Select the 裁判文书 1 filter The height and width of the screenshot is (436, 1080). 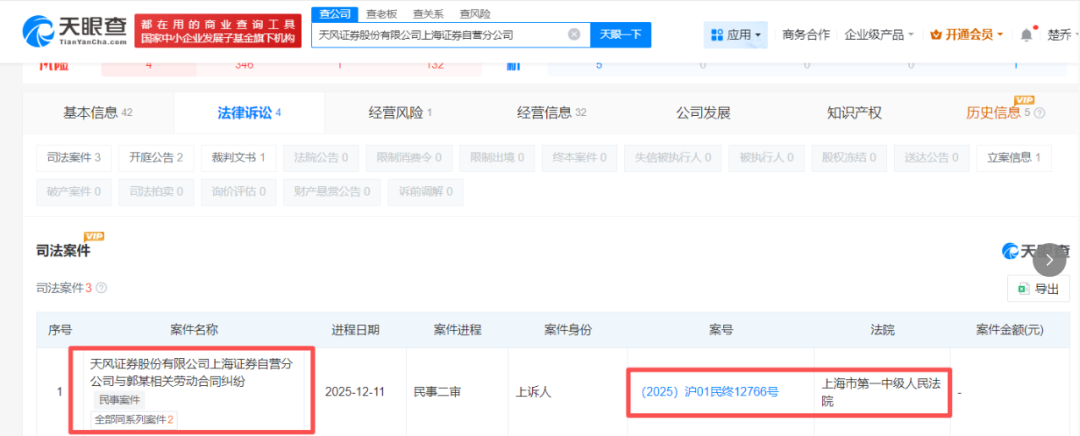239,158
